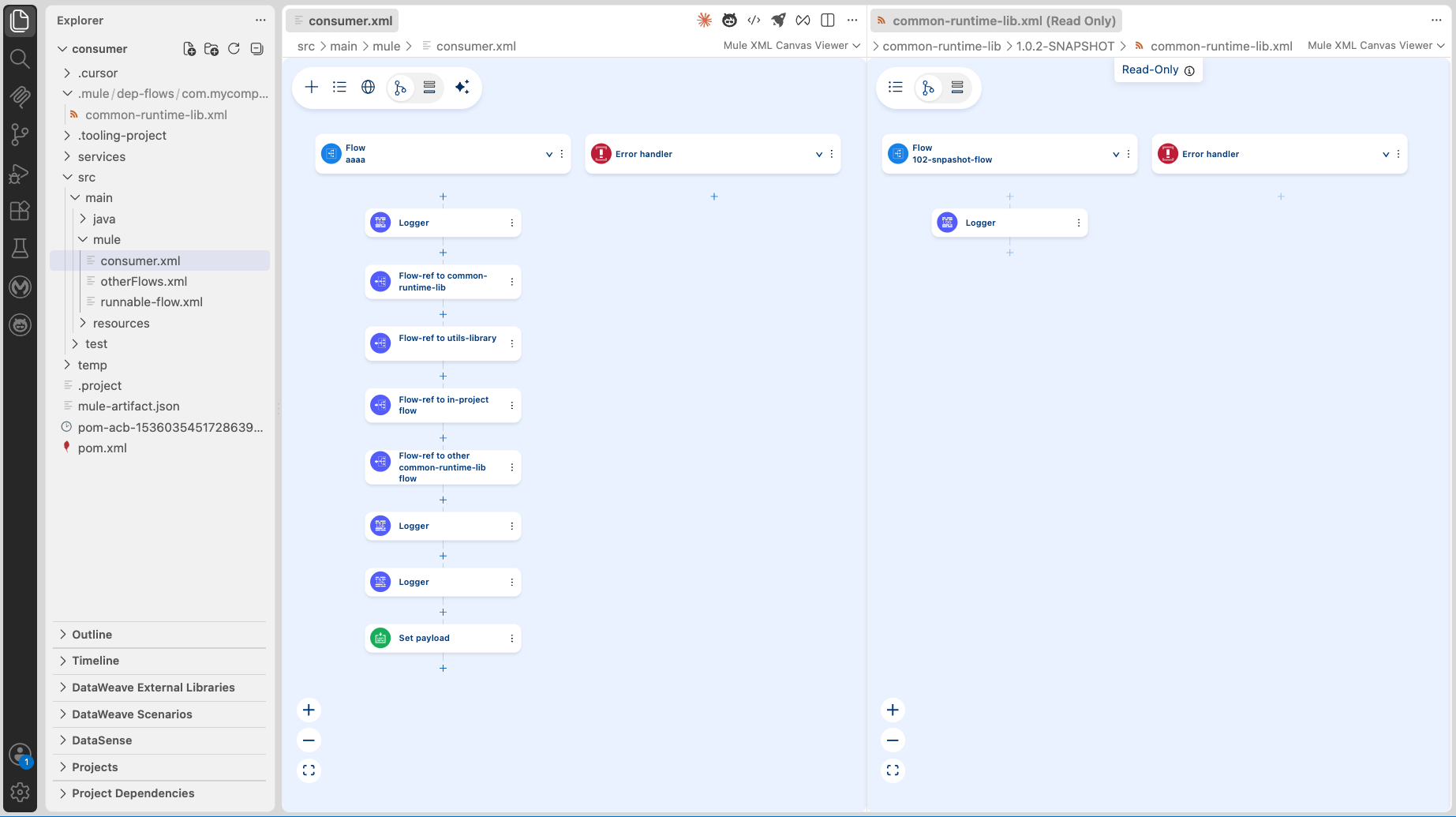Open Extensions view in activity bar
The image size is (1456, 817).
click(x=20, y=211)
